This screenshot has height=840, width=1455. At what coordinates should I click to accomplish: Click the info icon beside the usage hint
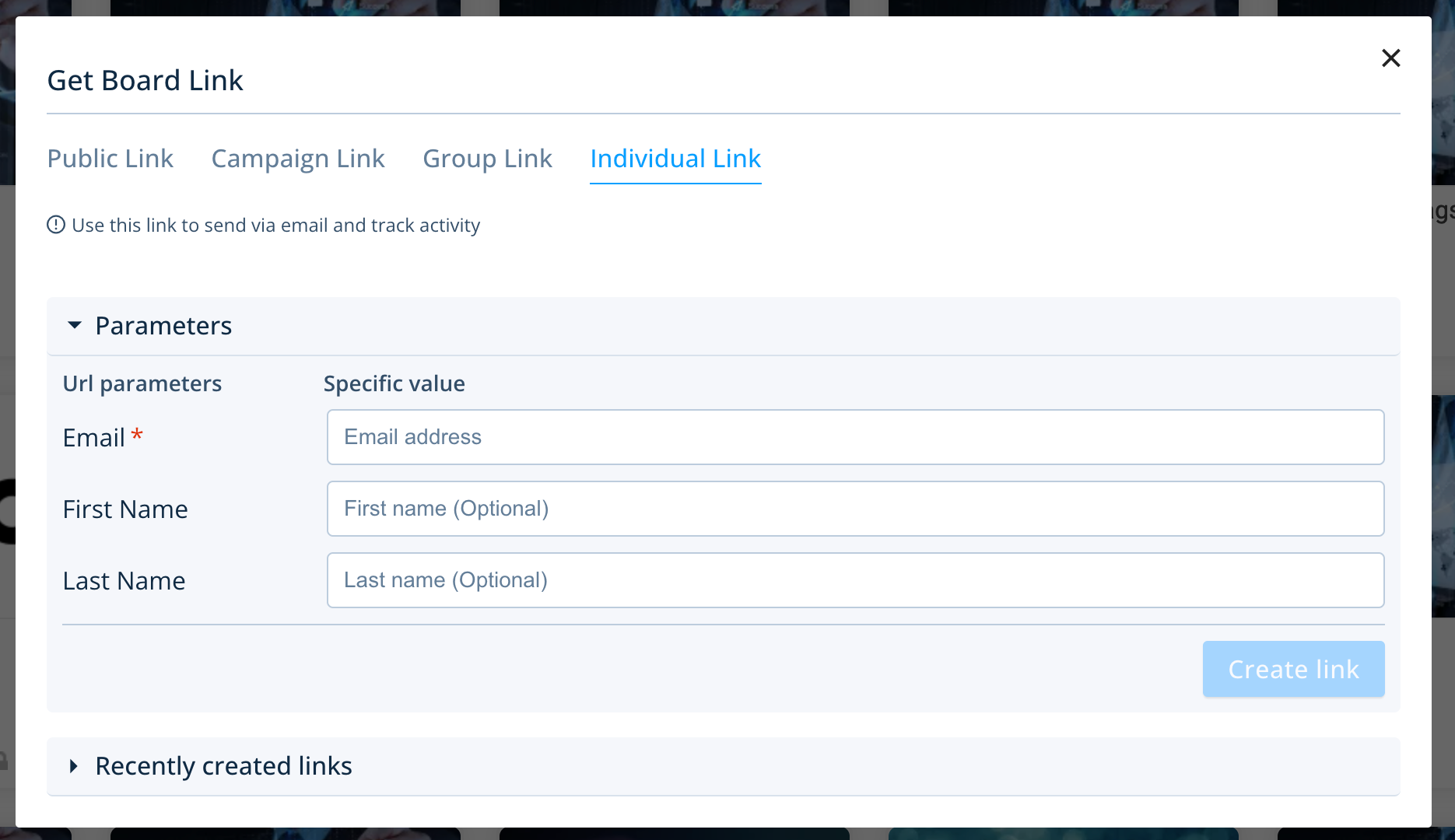pyautogui.click(x=56, y=226)
